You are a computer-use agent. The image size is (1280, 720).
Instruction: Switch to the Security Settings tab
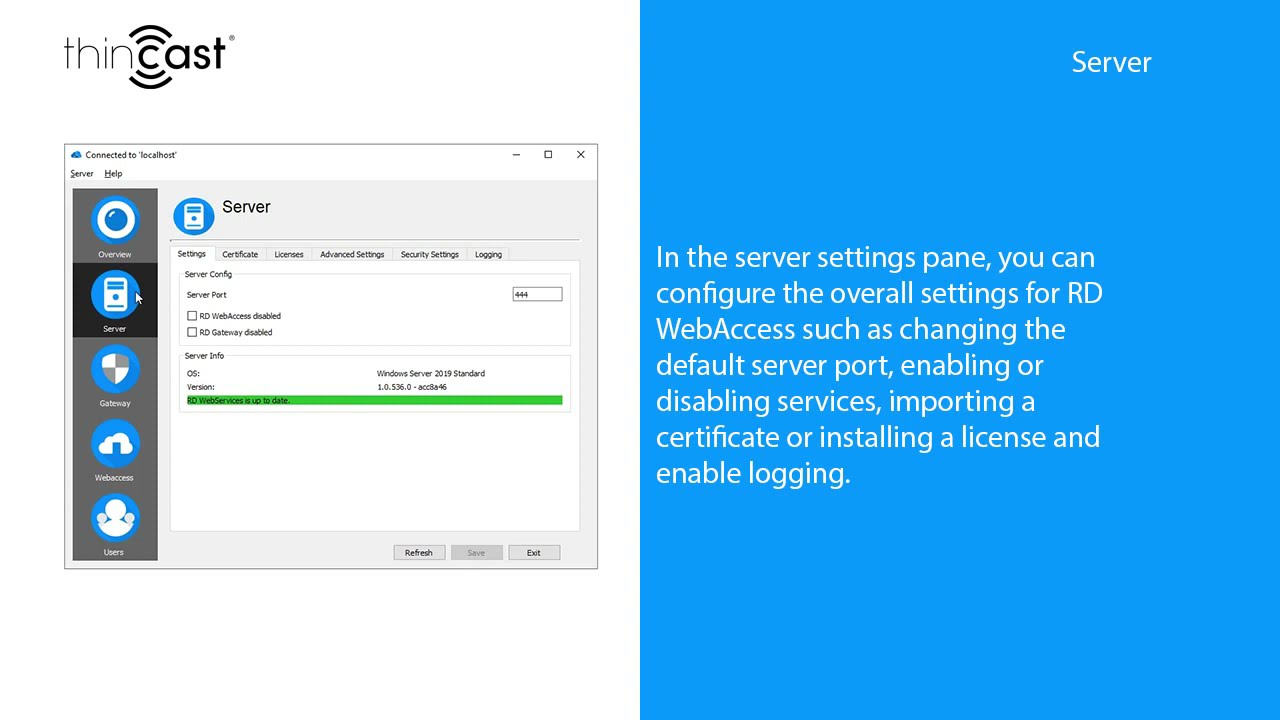point(430,254)
